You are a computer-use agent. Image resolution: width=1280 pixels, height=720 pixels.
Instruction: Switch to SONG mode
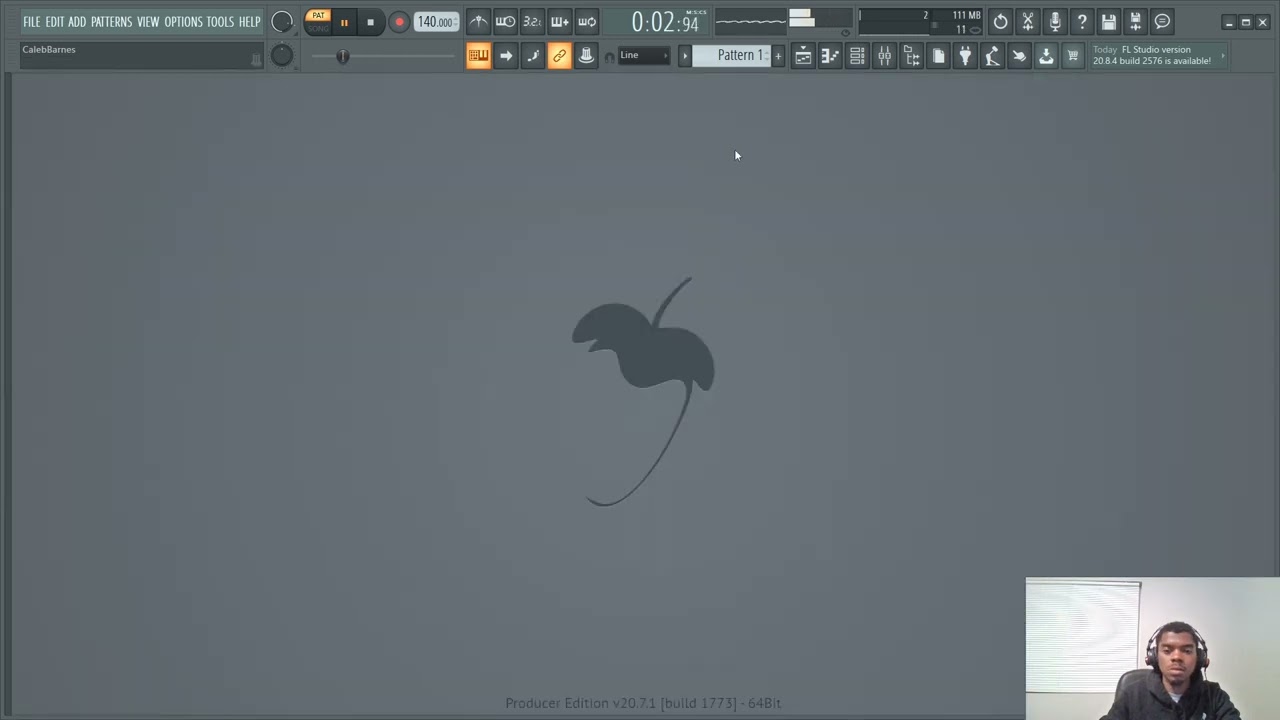pos(318,28)
